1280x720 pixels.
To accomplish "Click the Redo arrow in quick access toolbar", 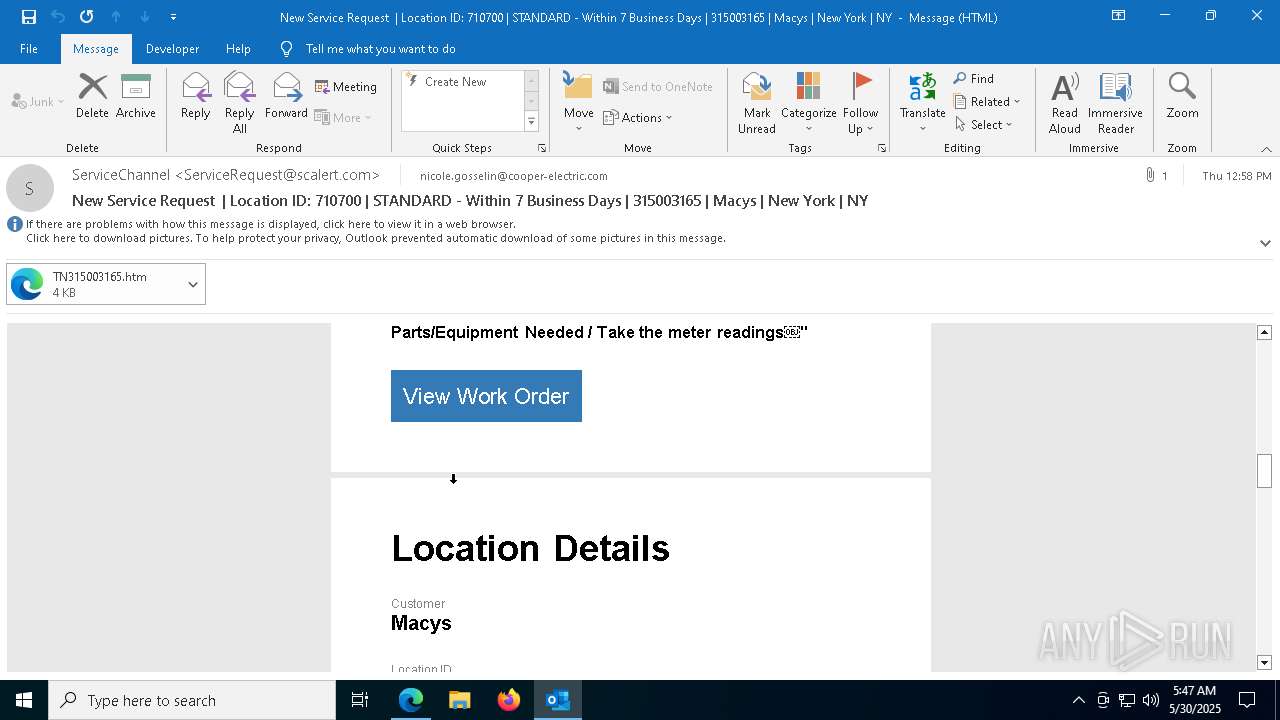I will [x=87, y=17].
